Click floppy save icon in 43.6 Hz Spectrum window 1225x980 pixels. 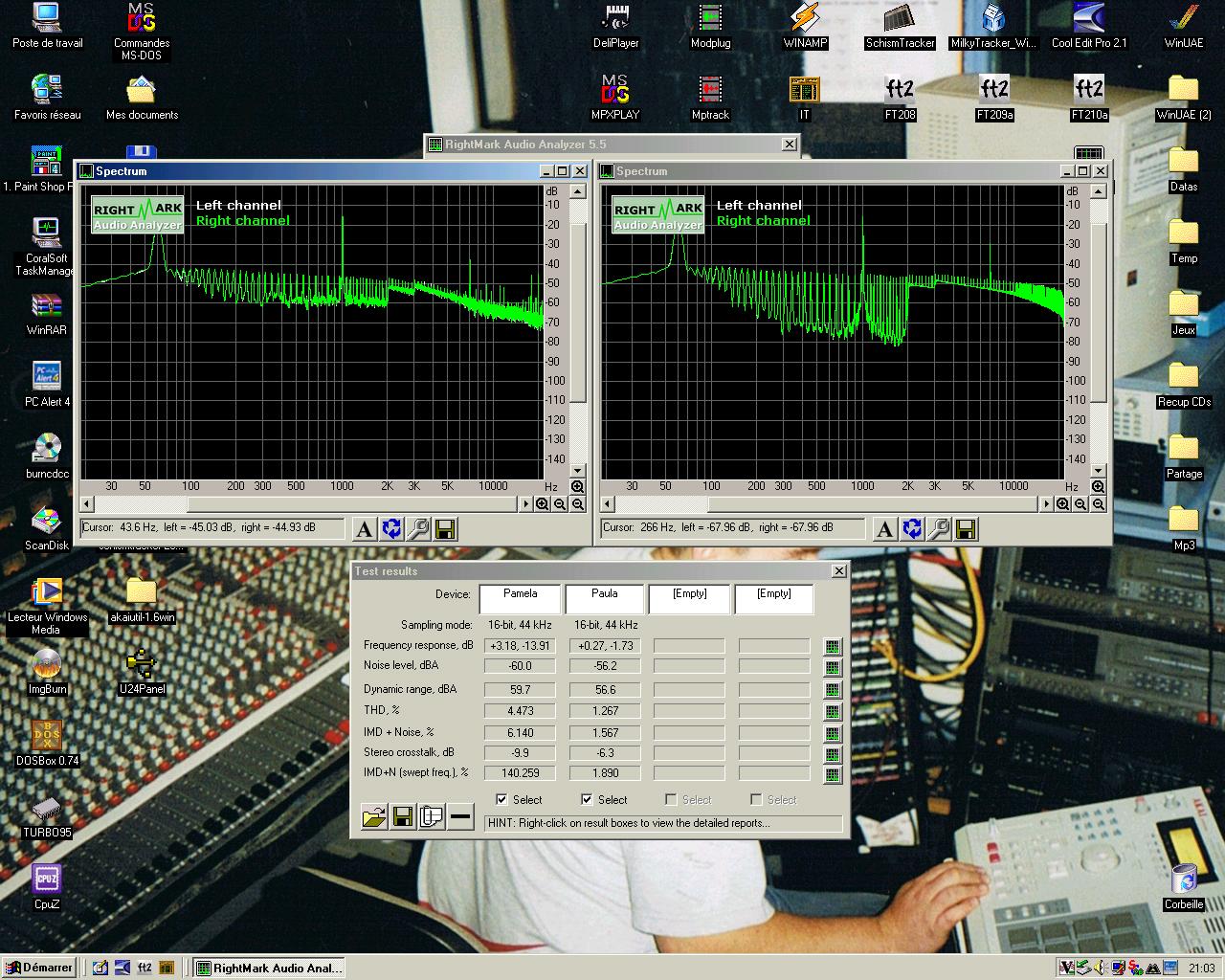[445, 529]
